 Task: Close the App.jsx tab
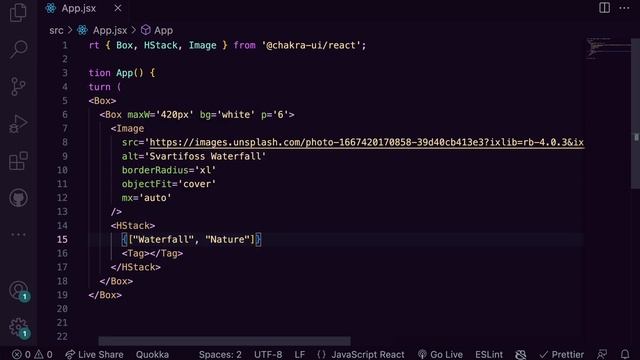(118, 8)
